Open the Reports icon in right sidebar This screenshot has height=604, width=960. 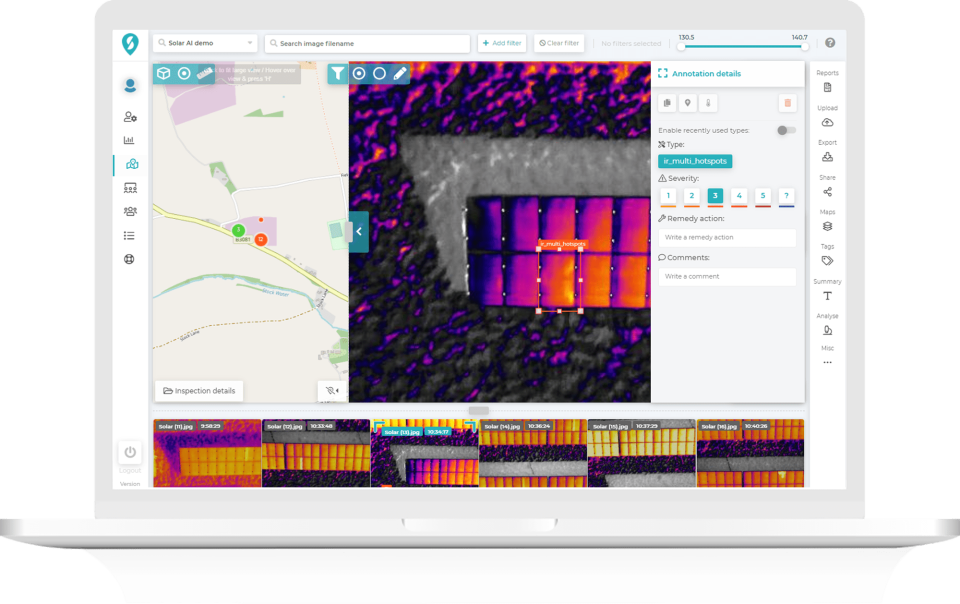point(827,88)
